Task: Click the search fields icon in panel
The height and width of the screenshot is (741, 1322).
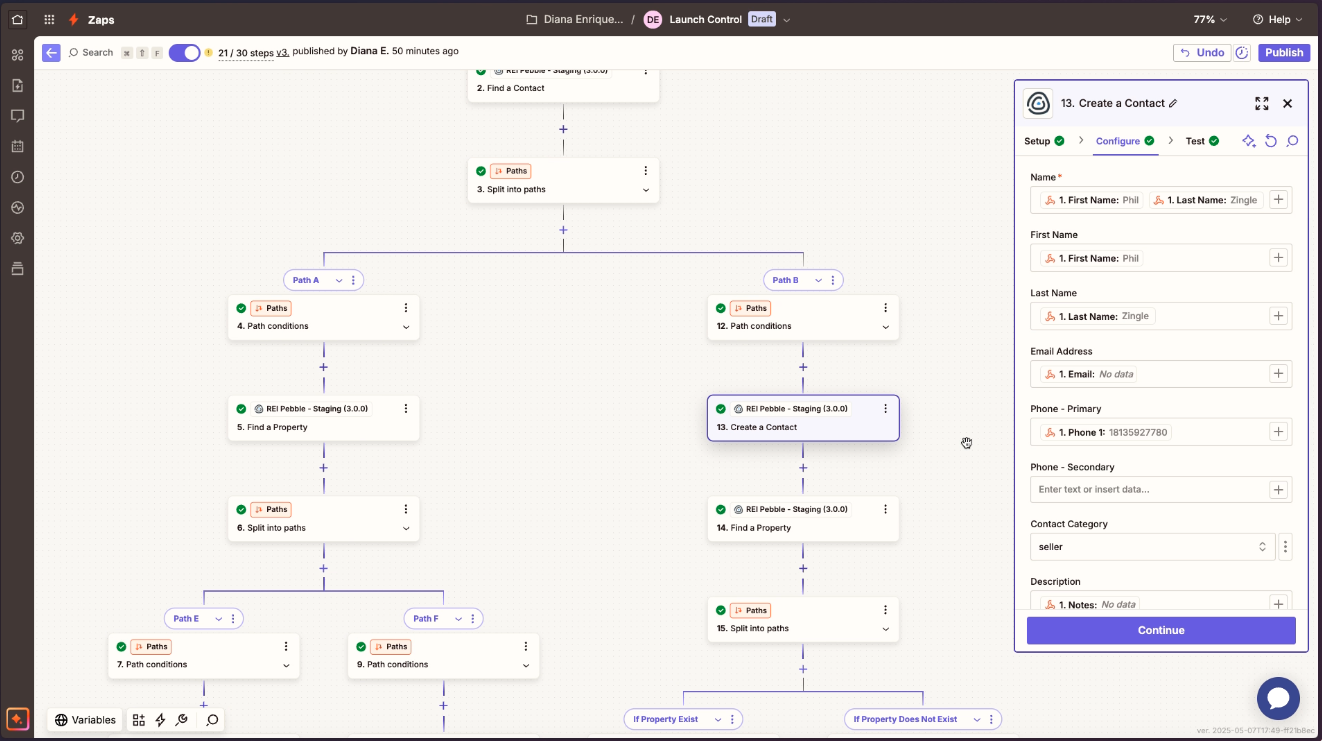Action: click(1293, 141)
